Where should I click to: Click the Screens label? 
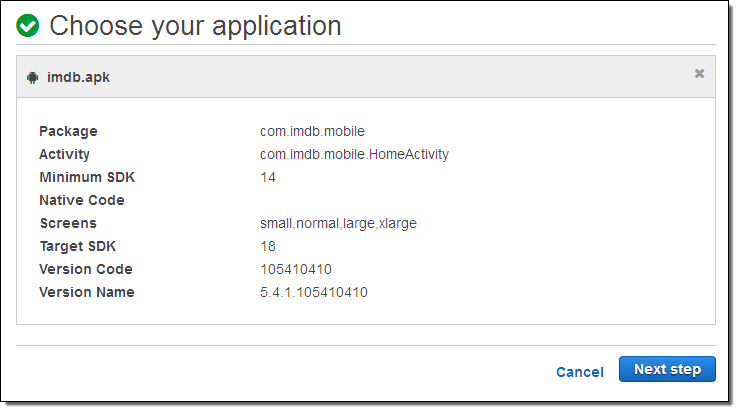(67, 223)
